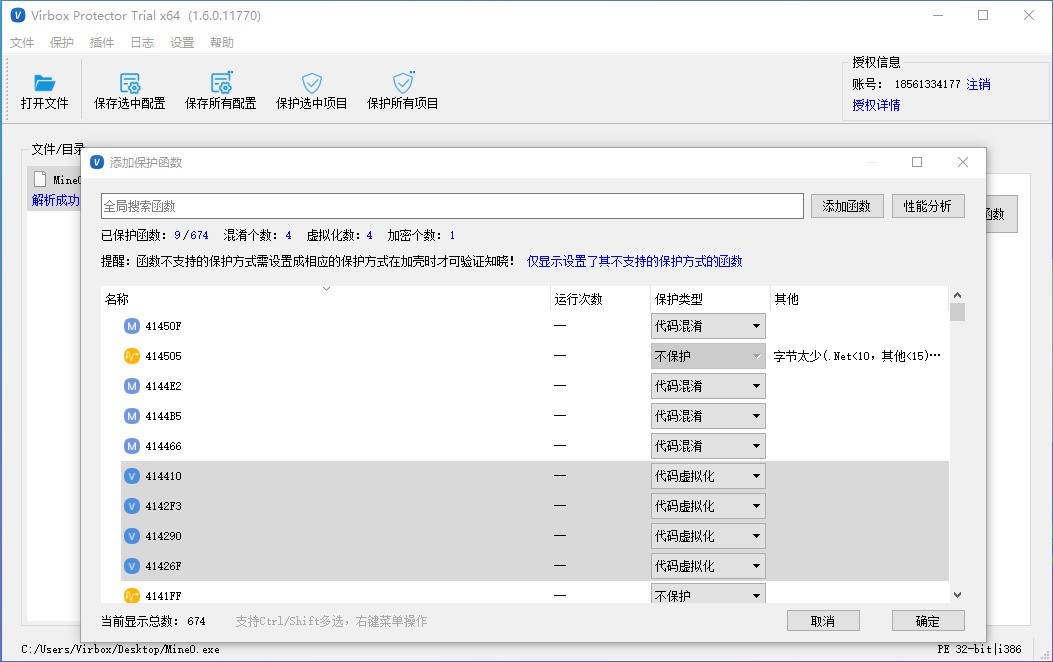Open protection type dropdown for 4144E2
1053x662 pixels.
[708, 386]
